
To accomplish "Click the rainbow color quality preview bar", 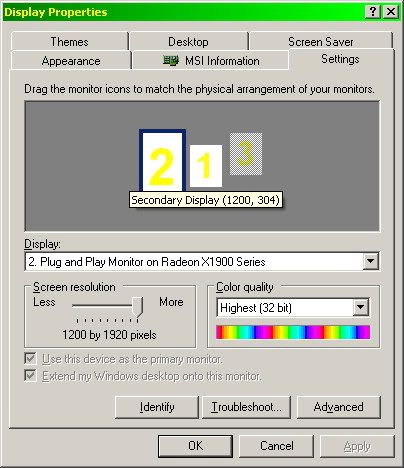I will [293, 332].
